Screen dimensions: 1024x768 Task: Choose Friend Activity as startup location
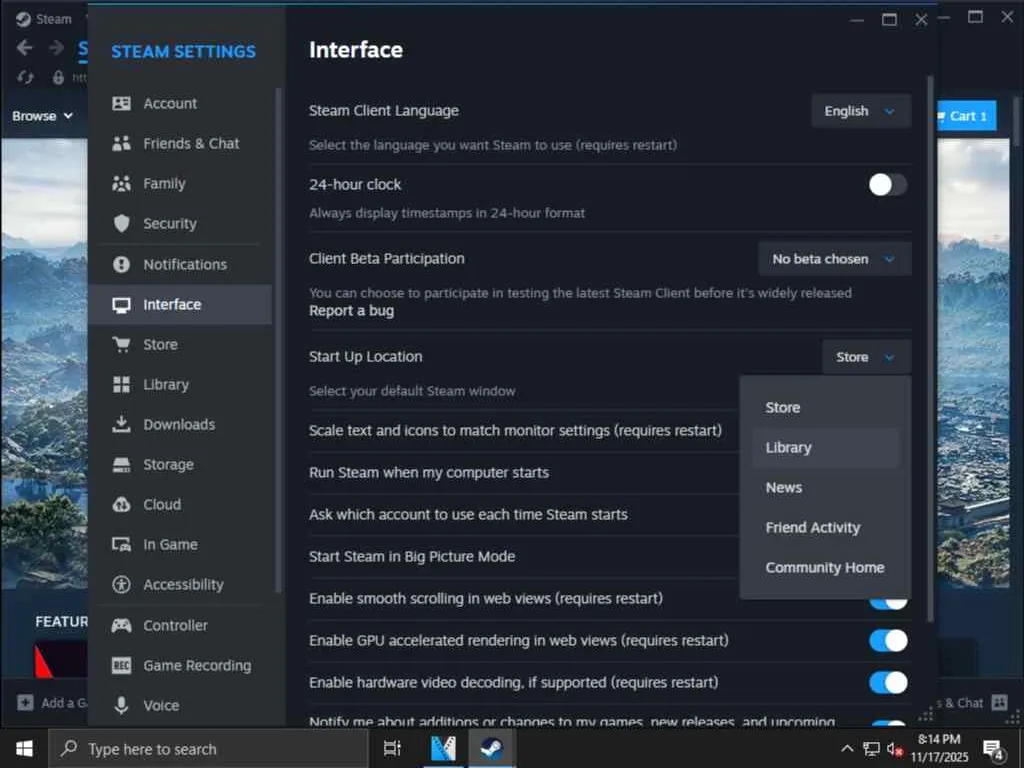click(825, 528)
